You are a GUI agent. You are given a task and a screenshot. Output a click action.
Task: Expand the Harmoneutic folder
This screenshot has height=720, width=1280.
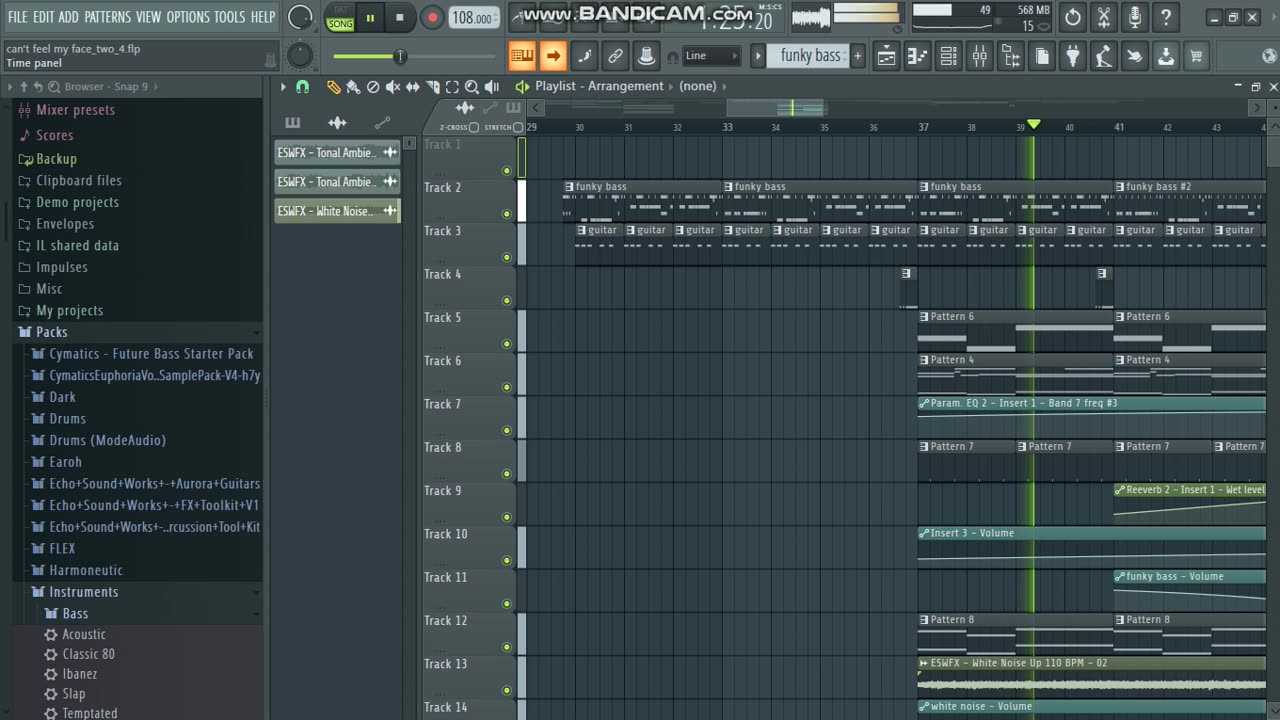(86, 570)
